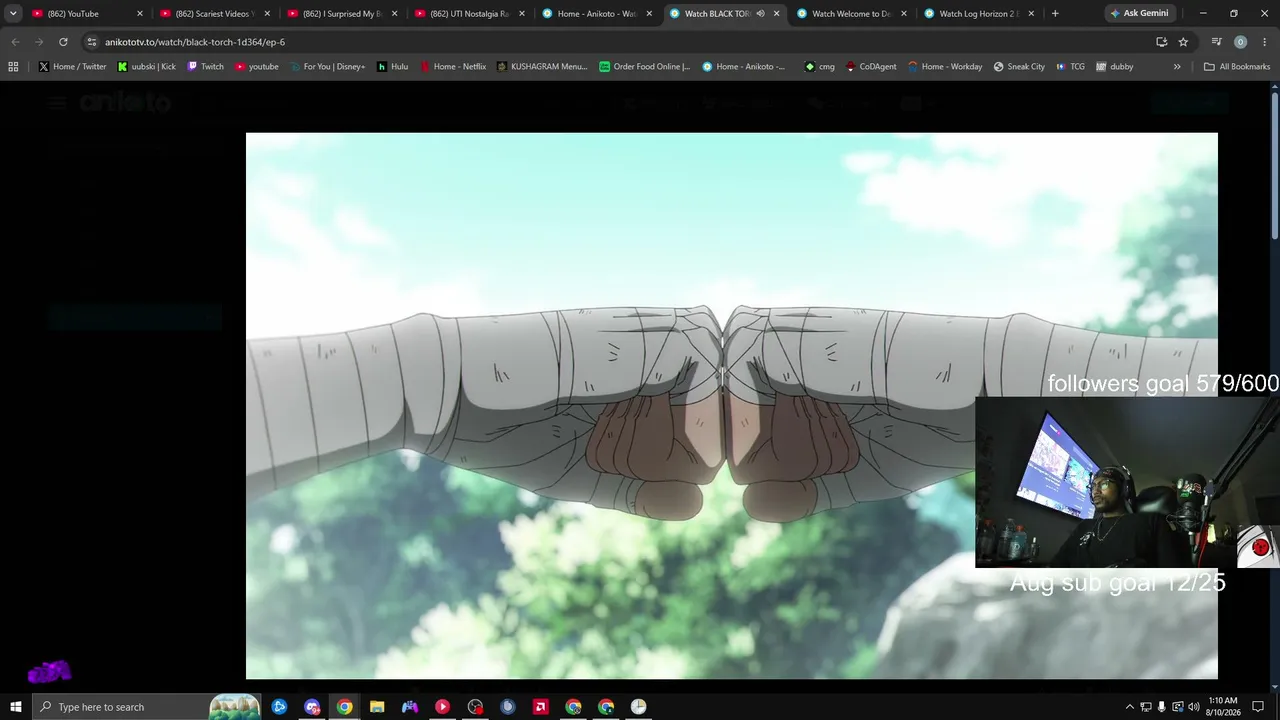Click the Ask Gemini button
Viewport: 1280px width, 720px height.
coord(1138,14)
